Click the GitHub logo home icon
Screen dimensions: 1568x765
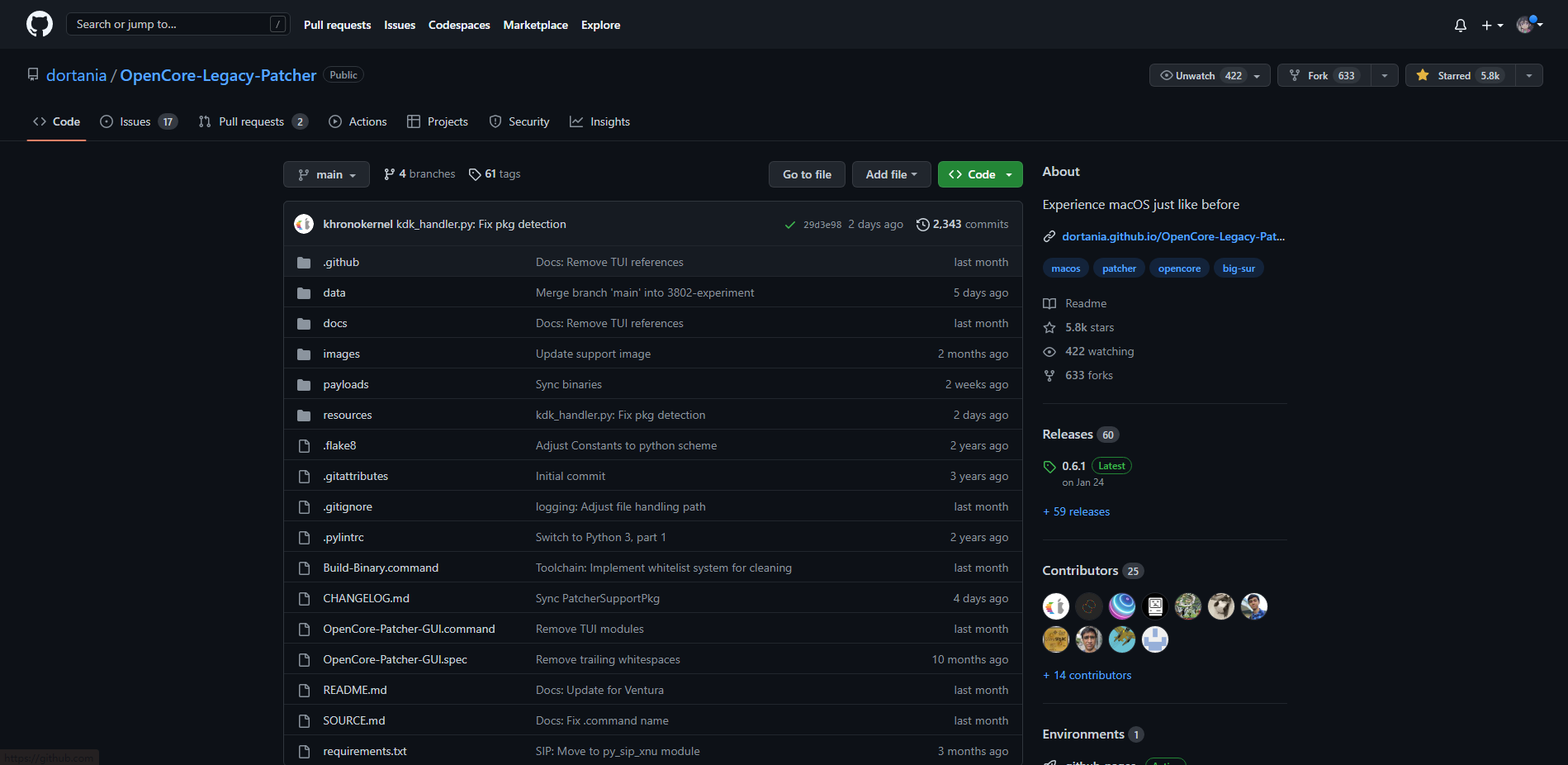pyautogui.click(x=39, y=24)
